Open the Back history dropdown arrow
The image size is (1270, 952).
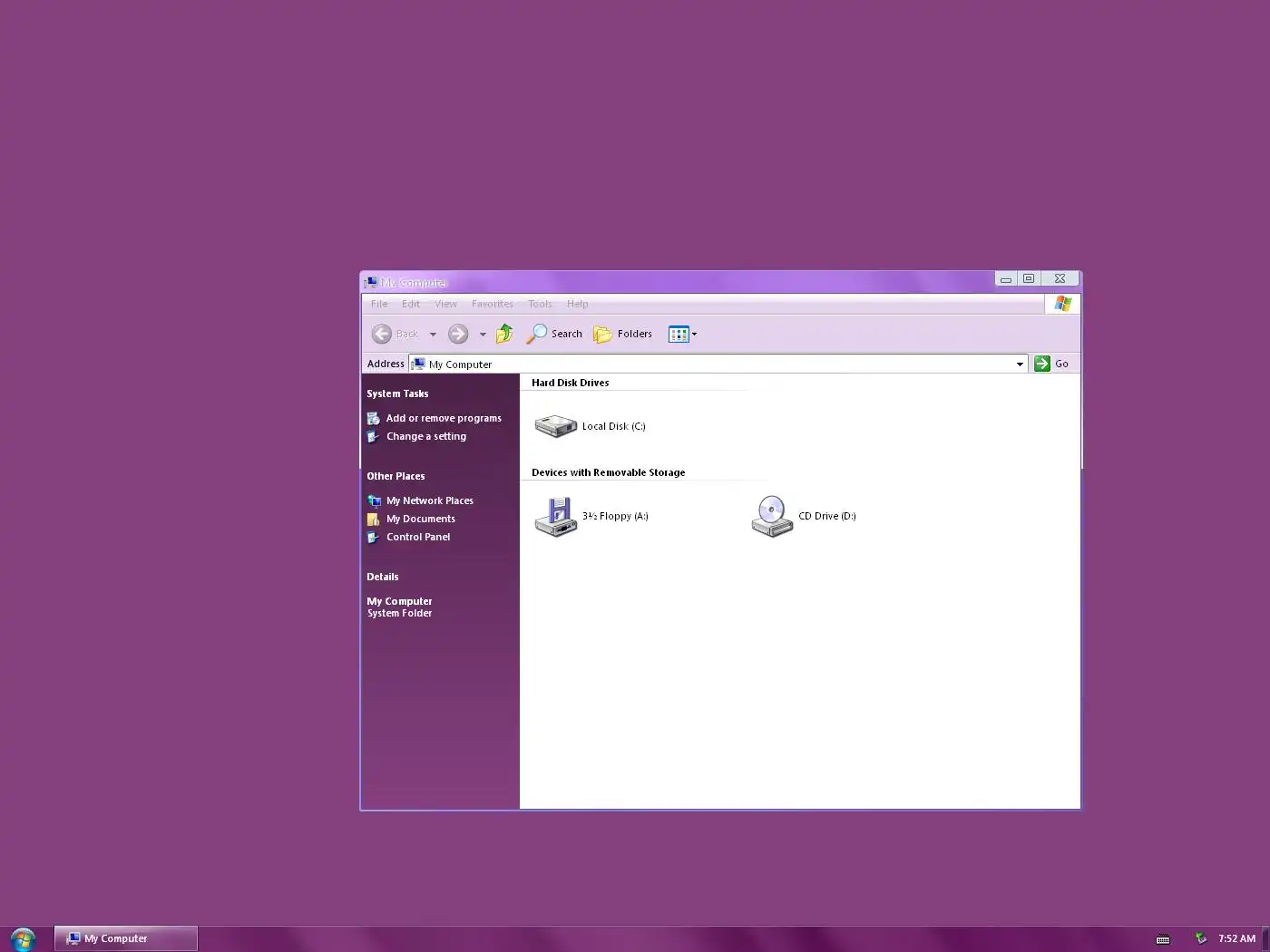point(433,334)
